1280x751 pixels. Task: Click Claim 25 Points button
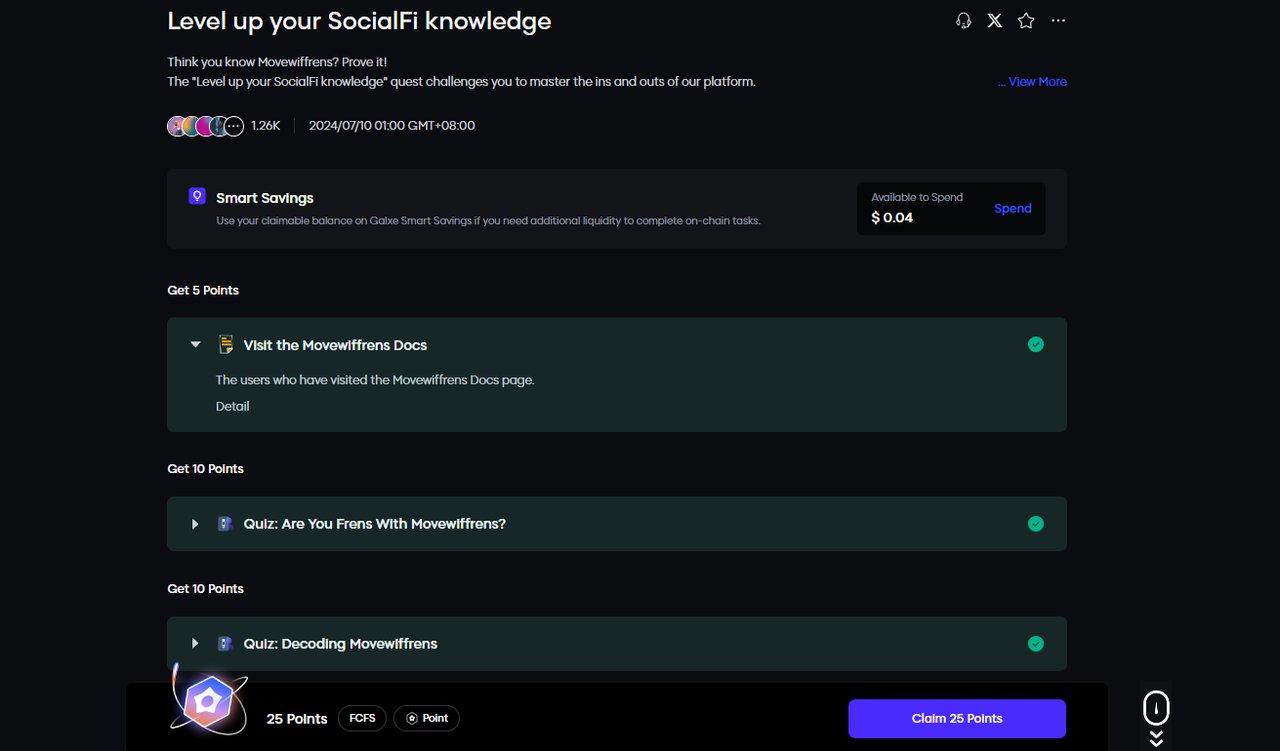[x=957, y=718]
